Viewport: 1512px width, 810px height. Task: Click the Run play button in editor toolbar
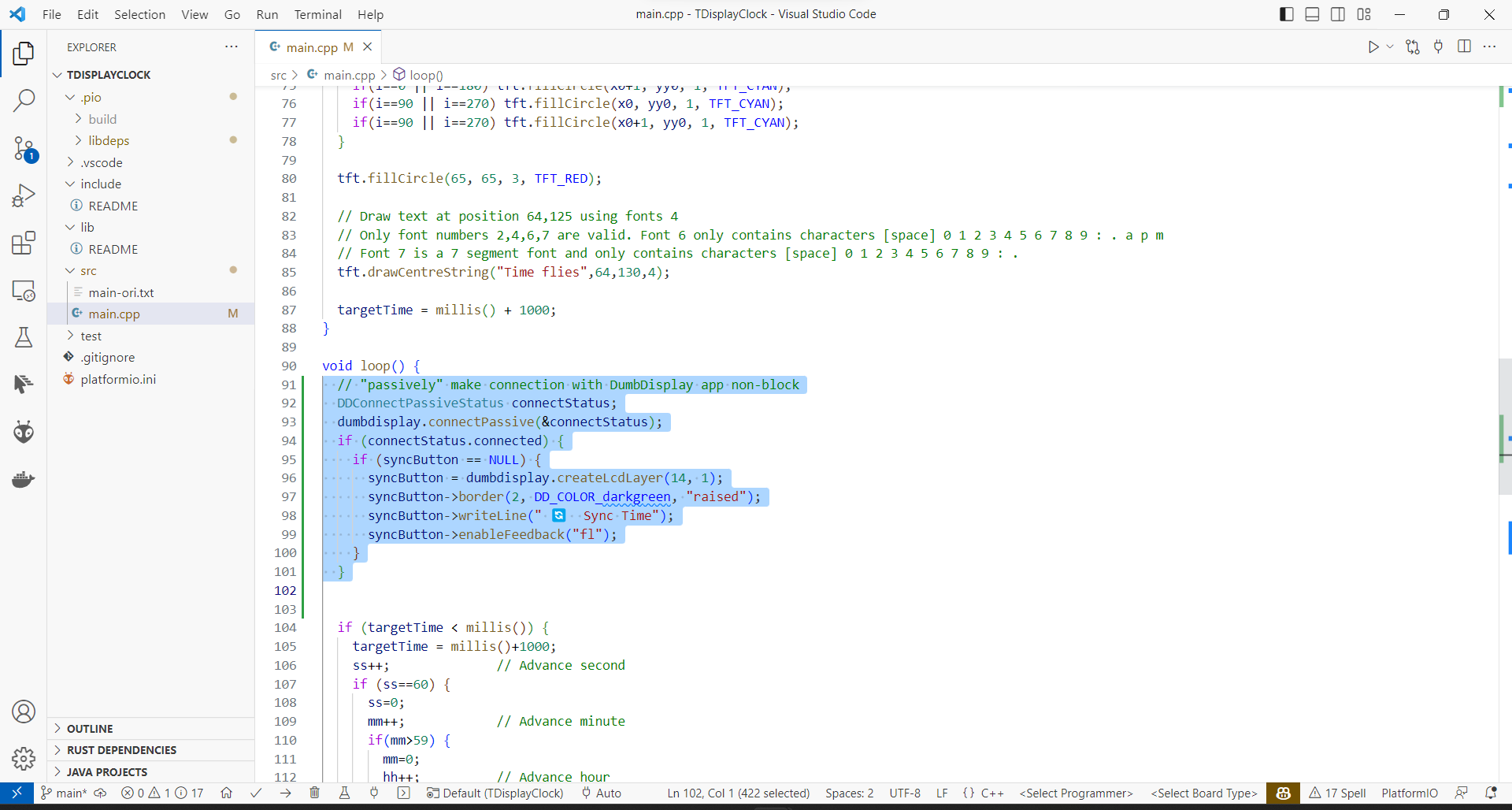pyautogui.click(x=1373, y=47)
